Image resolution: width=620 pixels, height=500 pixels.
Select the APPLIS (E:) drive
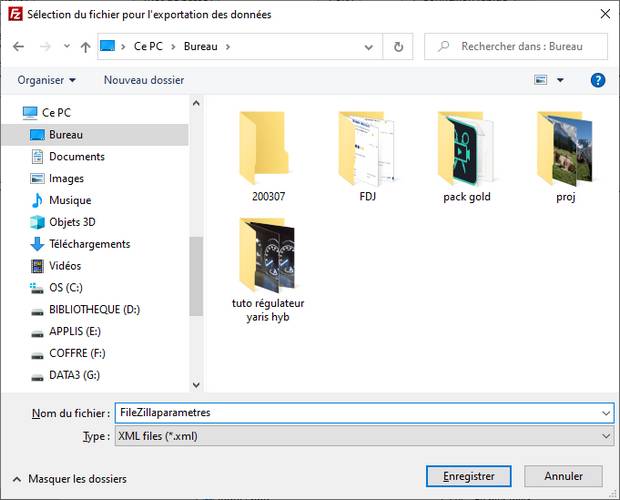coord(75,331)
